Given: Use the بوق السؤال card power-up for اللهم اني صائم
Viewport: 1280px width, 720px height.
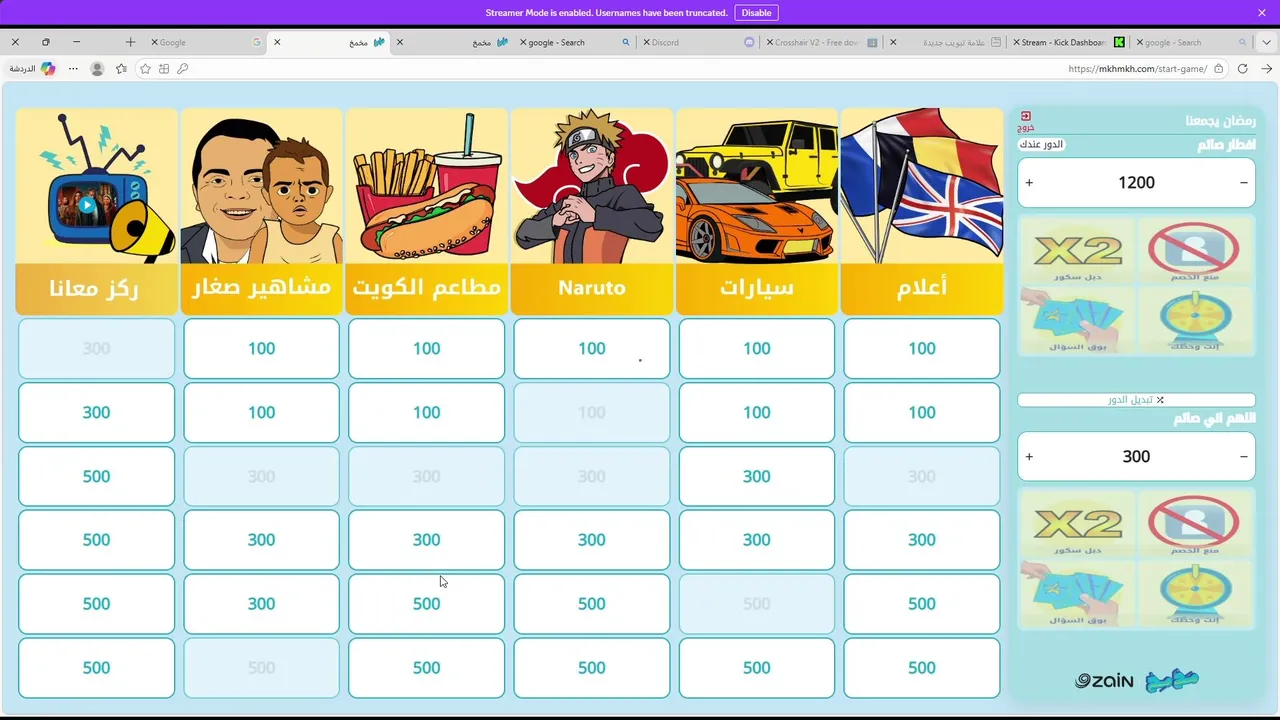Looking at the screenshot, I should click(1079, 592).
